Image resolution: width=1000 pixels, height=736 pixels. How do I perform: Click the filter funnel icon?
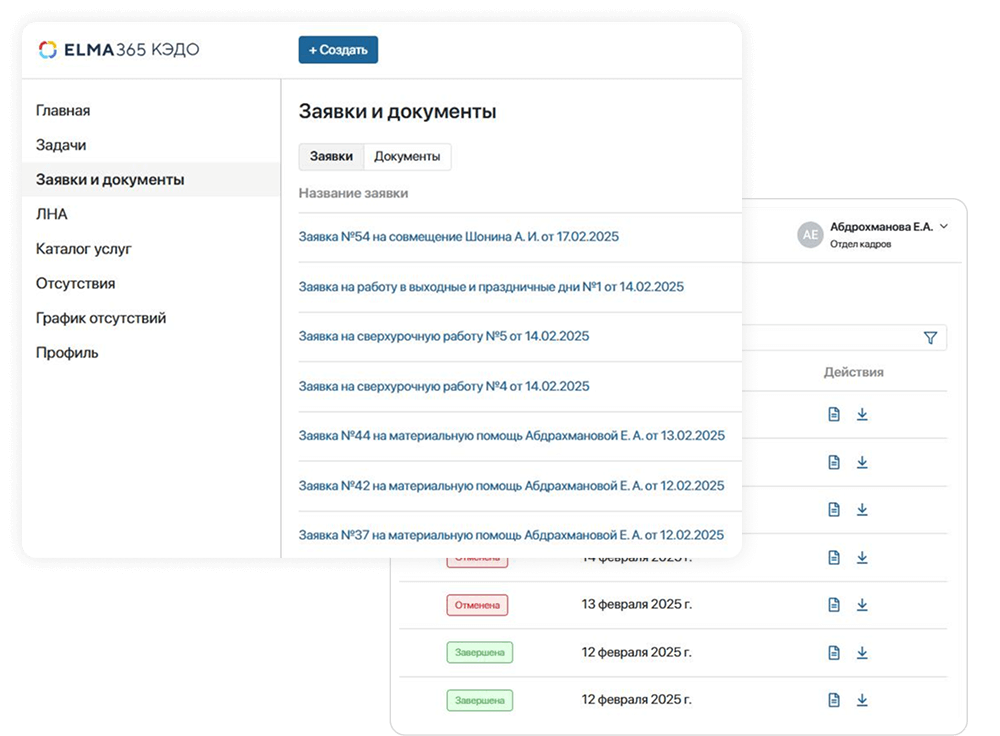coord(930,338)
